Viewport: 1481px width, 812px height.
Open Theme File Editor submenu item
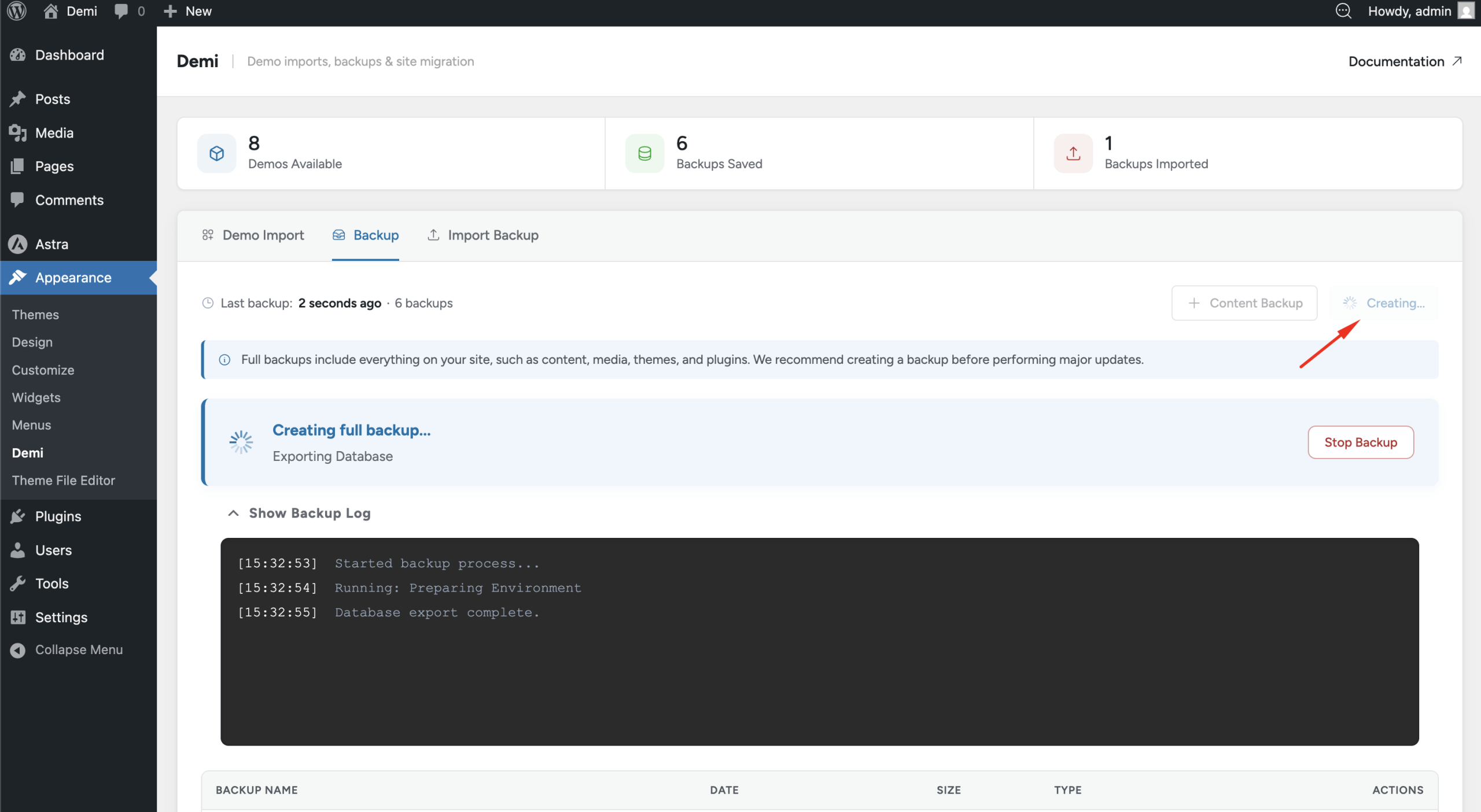click(64, 480)
